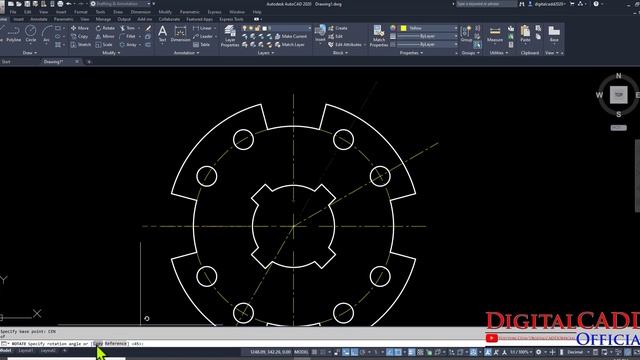Select the Drawing1 file tab
Screen dimensions: 640x360
point(53,62)
